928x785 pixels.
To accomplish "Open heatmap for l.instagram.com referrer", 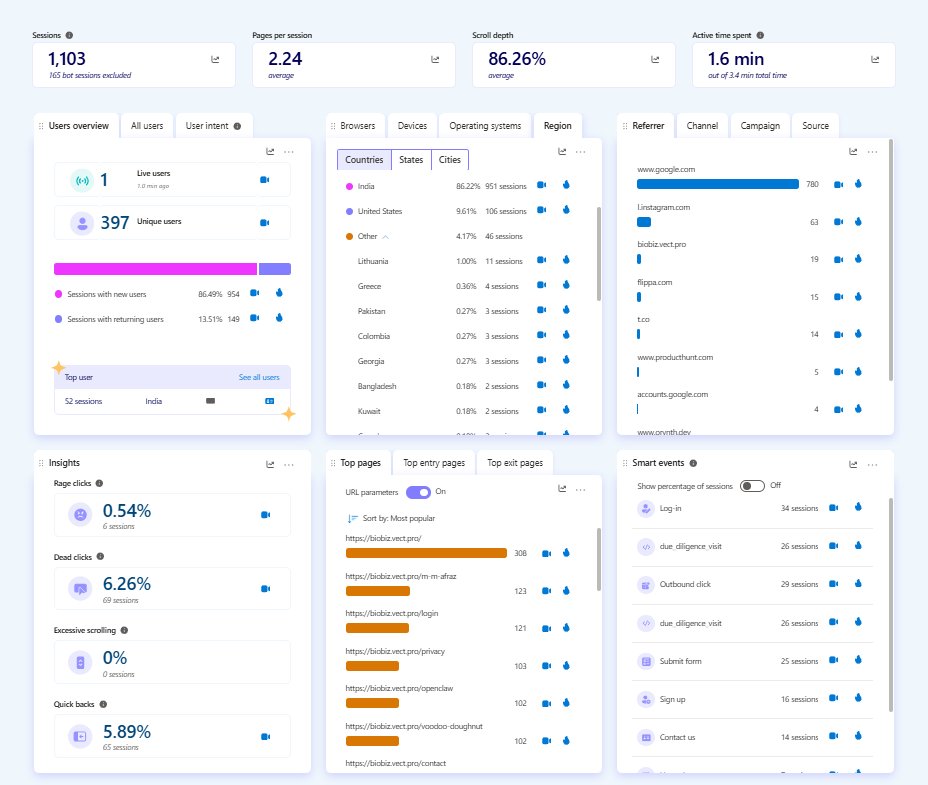I will coord(858,221).
